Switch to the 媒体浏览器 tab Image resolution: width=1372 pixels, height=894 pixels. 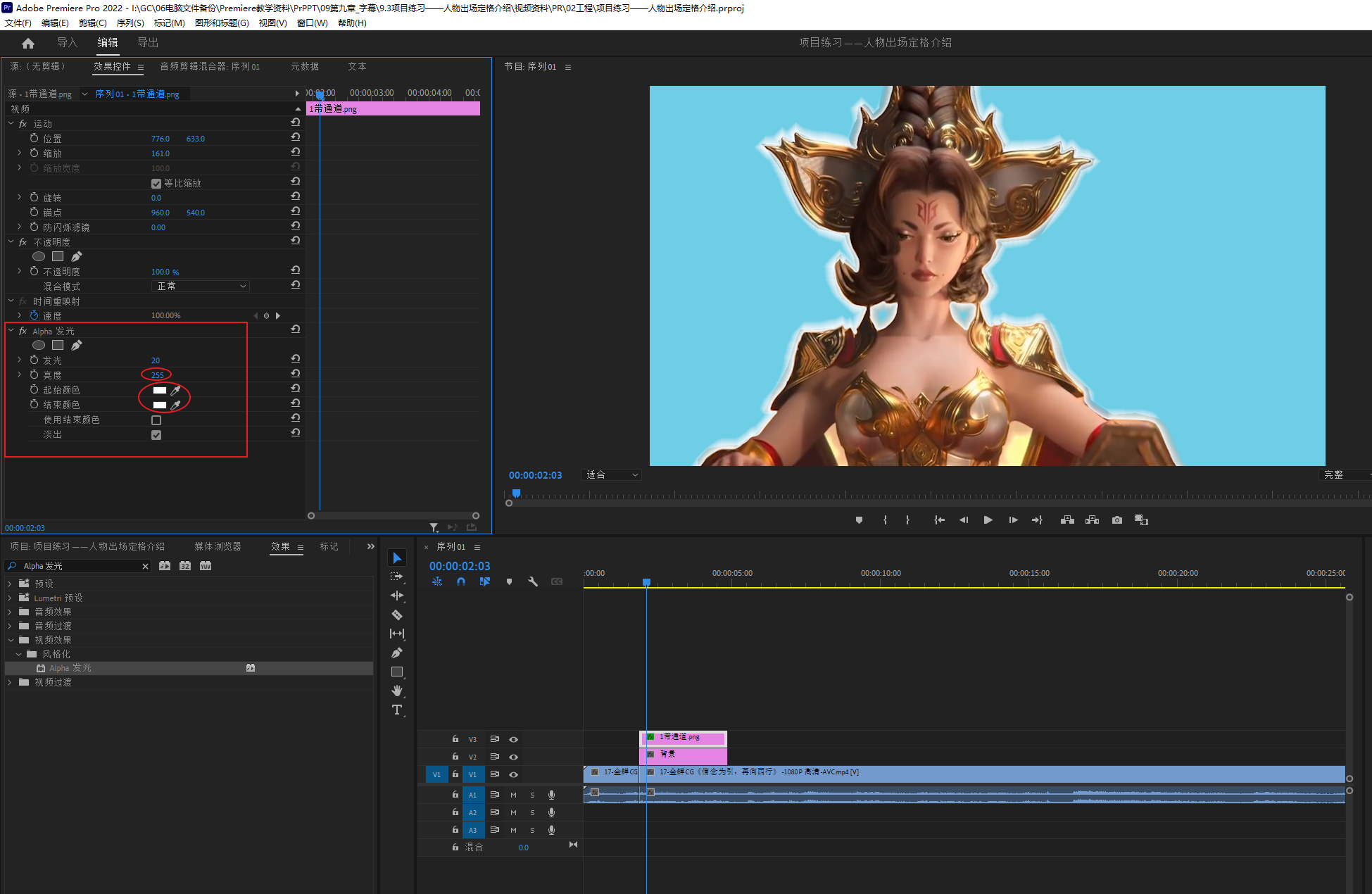click(x=218, y=547)
